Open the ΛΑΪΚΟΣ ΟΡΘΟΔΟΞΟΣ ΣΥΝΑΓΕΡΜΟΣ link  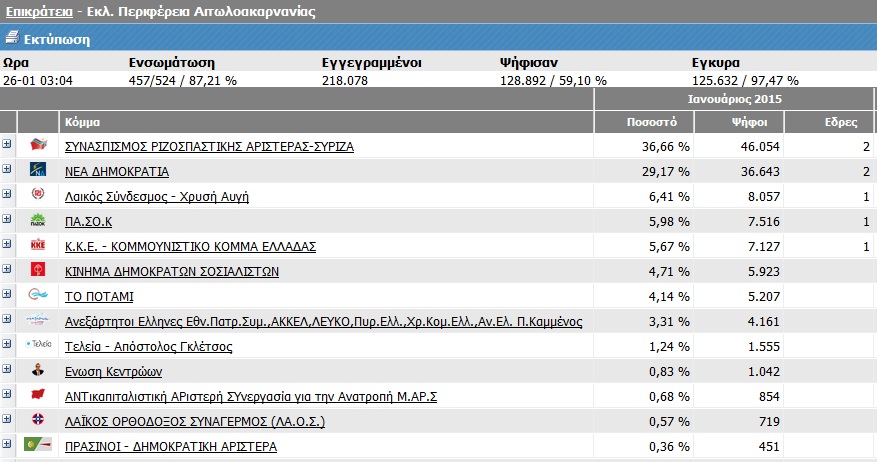(x=195, y=422)
